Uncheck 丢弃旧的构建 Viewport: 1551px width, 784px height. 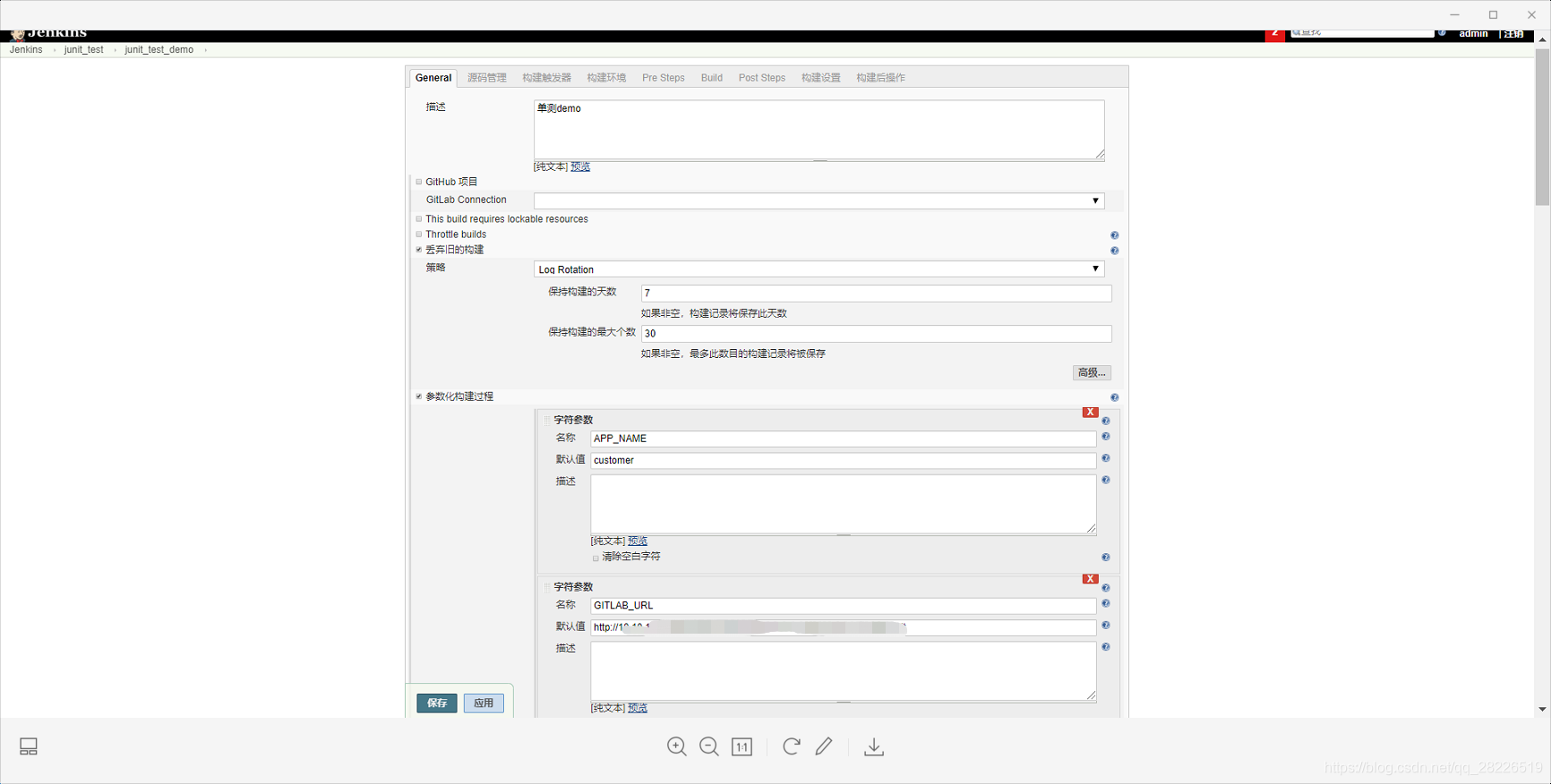coord(419,250)
